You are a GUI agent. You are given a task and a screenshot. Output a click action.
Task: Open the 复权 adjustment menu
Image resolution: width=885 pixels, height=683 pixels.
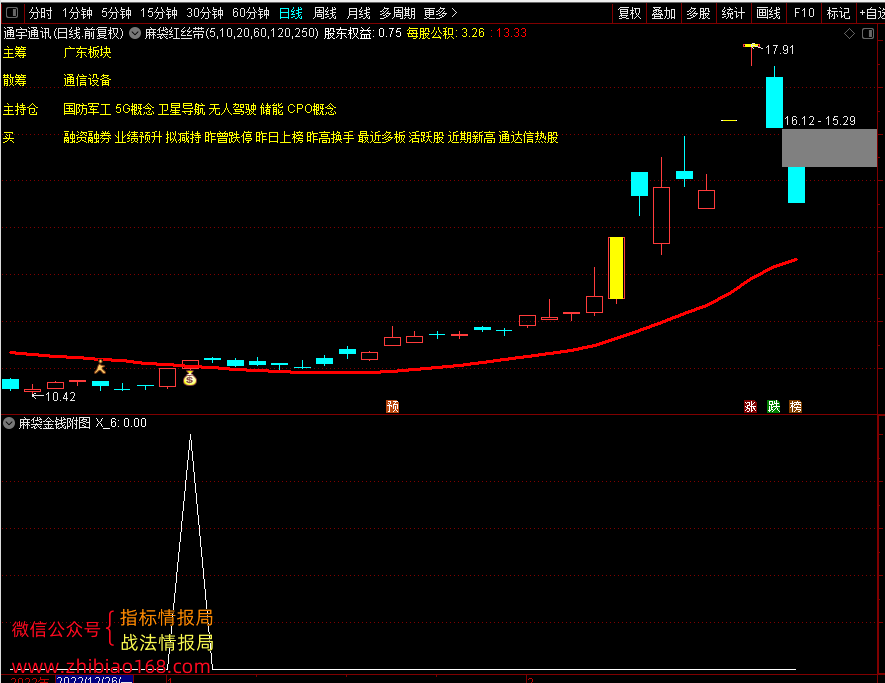(629, 13)
